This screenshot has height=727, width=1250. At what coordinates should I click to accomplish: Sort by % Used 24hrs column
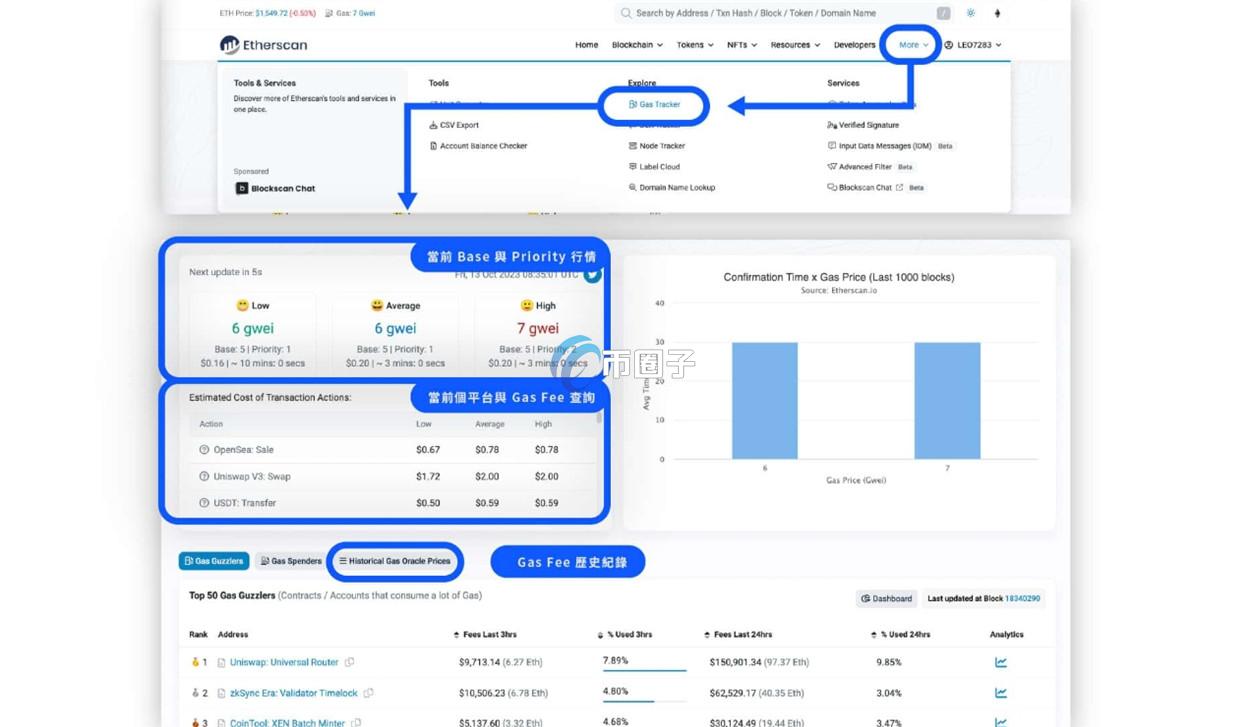click(904, 634)
